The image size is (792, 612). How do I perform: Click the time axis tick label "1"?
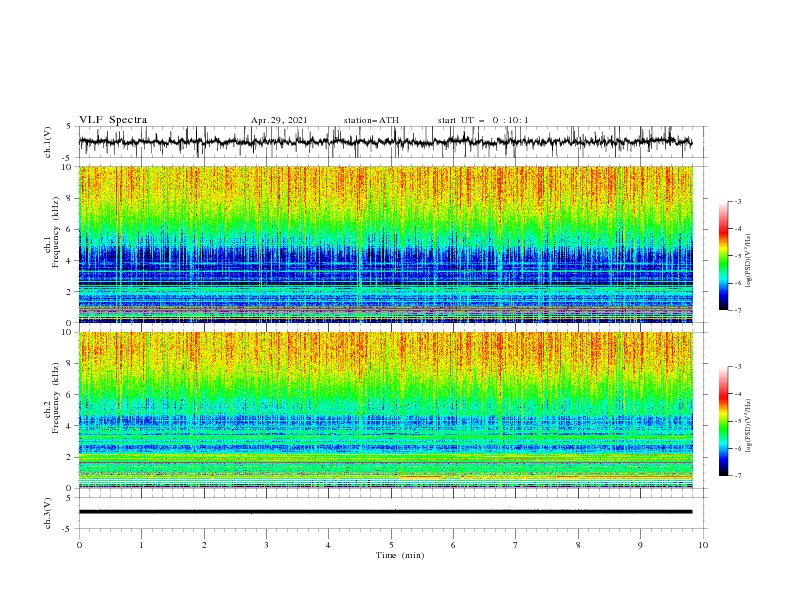tap(141, 545)
